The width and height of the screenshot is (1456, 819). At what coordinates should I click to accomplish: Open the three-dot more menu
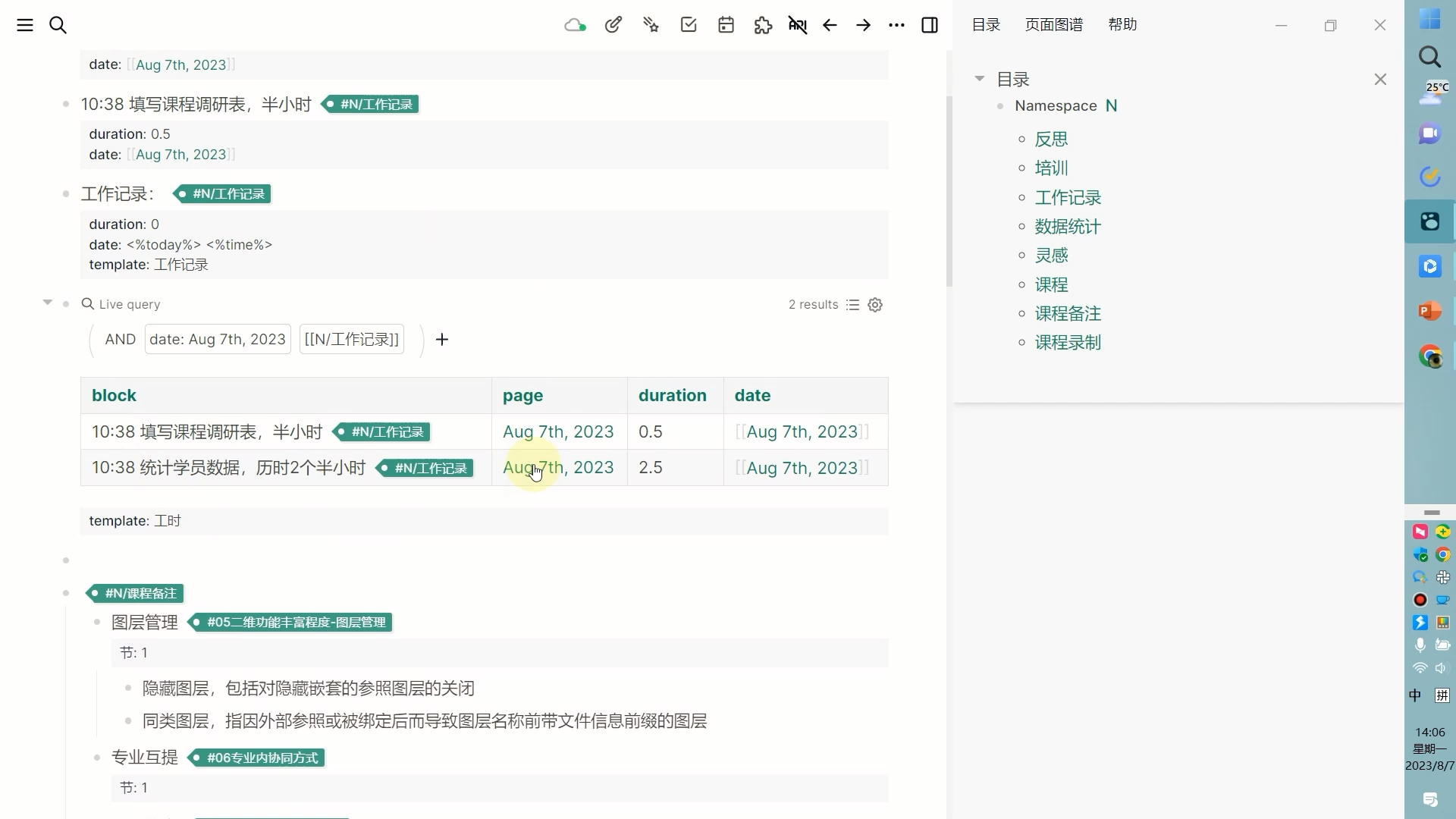[896, 25]
